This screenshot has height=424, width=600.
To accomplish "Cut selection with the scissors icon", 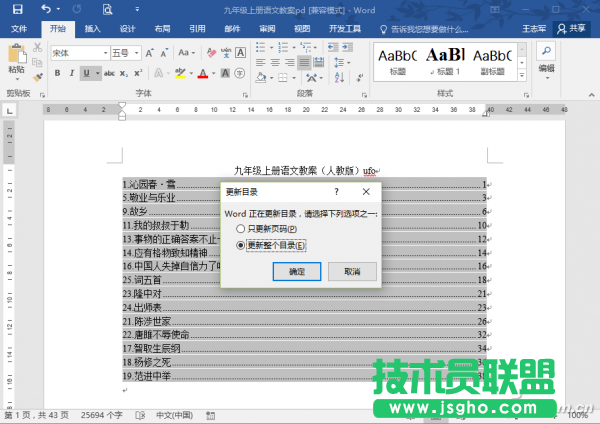I will click(x=37, y=47).
